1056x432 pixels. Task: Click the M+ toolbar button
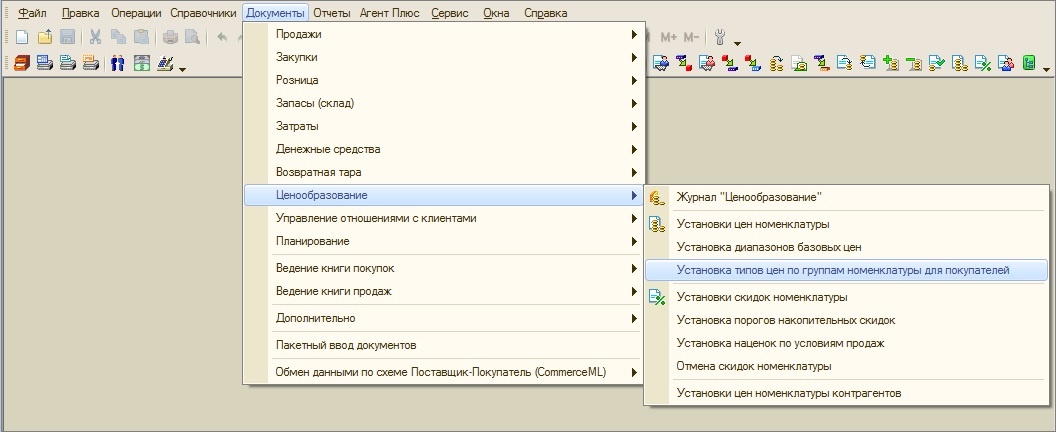669,37
